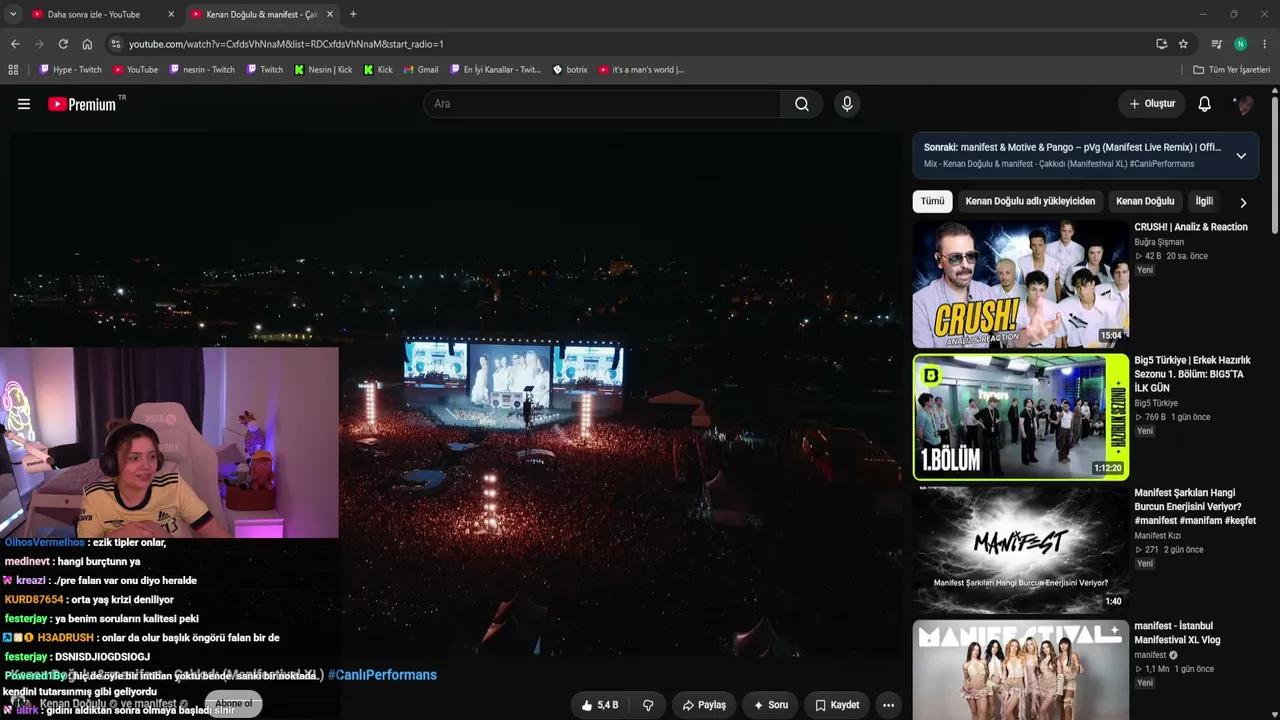1280x720 pixels.
Task: Open the Tüm Yer İşaretleri bookmarks folder
Action: click(x=1231, y=70)
